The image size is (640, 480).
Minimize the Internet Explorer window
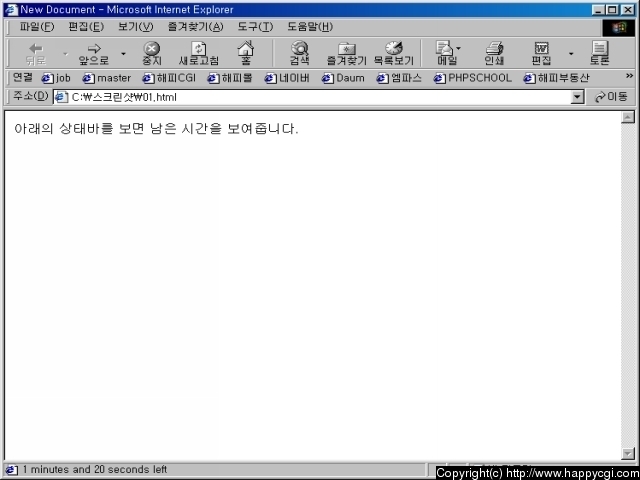[598, 10]
